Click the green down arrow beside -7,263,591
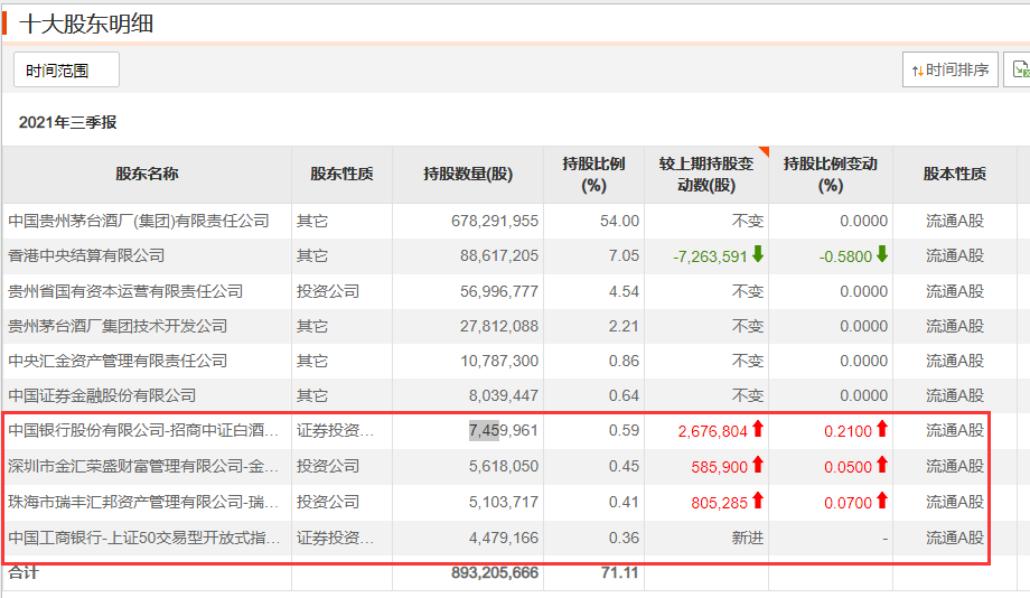The image size is (1030, 598). 758,254
